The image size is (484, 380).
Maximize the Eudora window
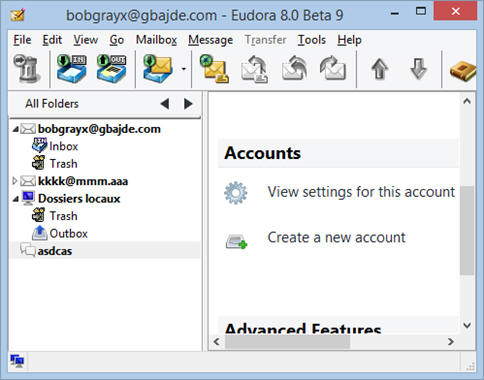(x=421, y=12)
